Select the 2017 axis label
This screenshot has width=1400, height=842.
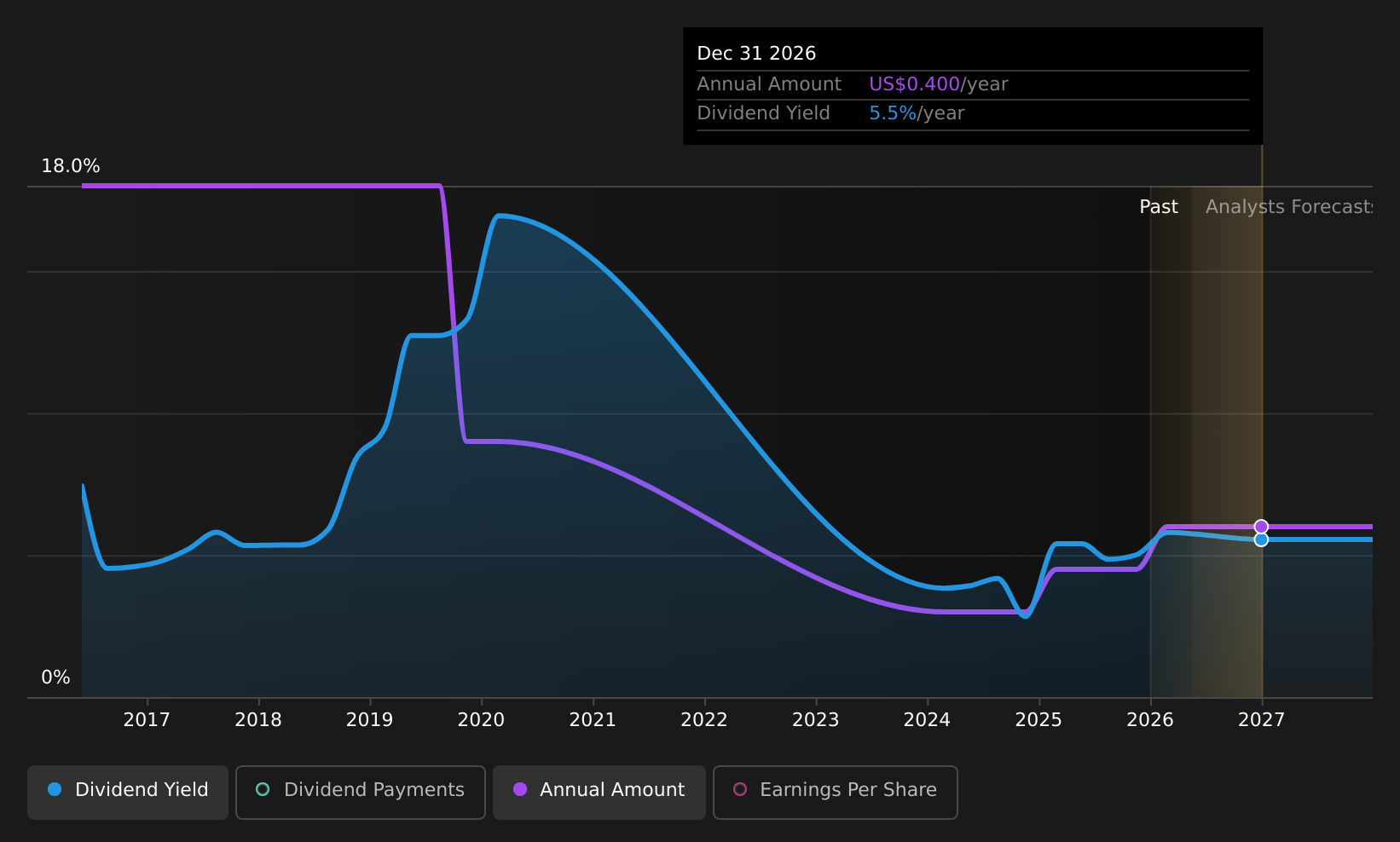click(x=147, y=720)
